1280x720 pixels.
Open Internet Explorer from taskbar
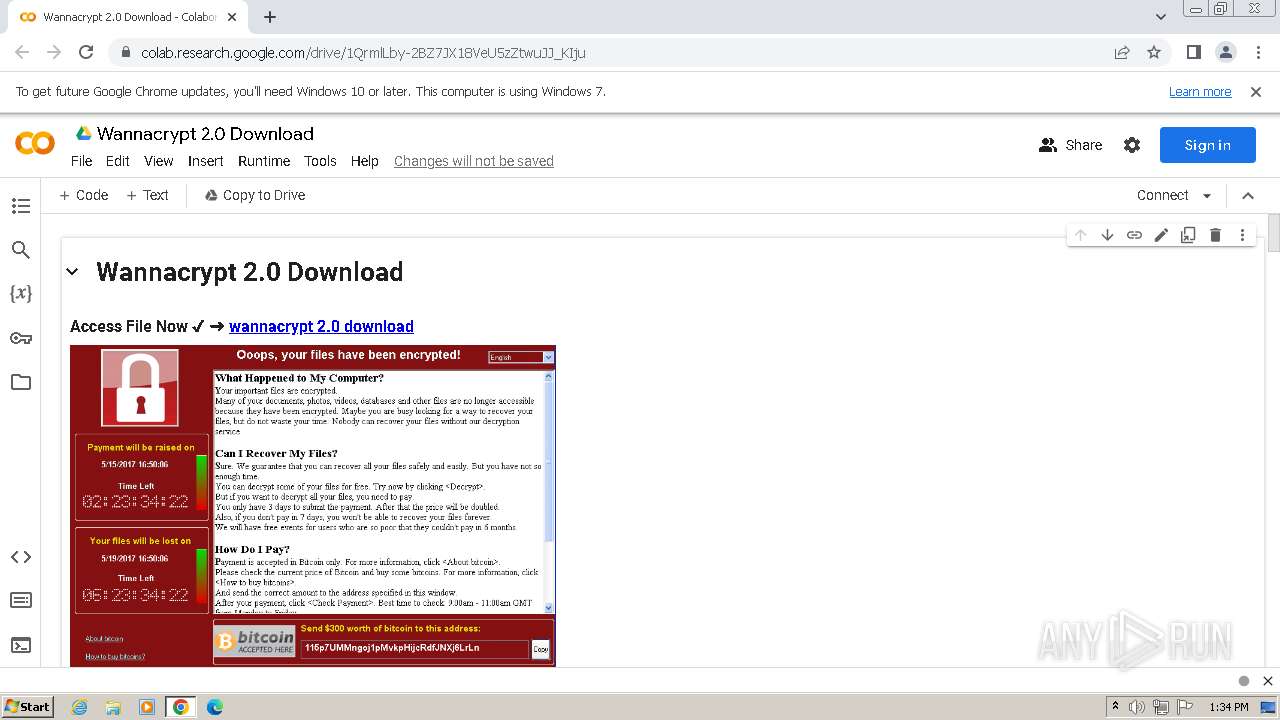80,707
